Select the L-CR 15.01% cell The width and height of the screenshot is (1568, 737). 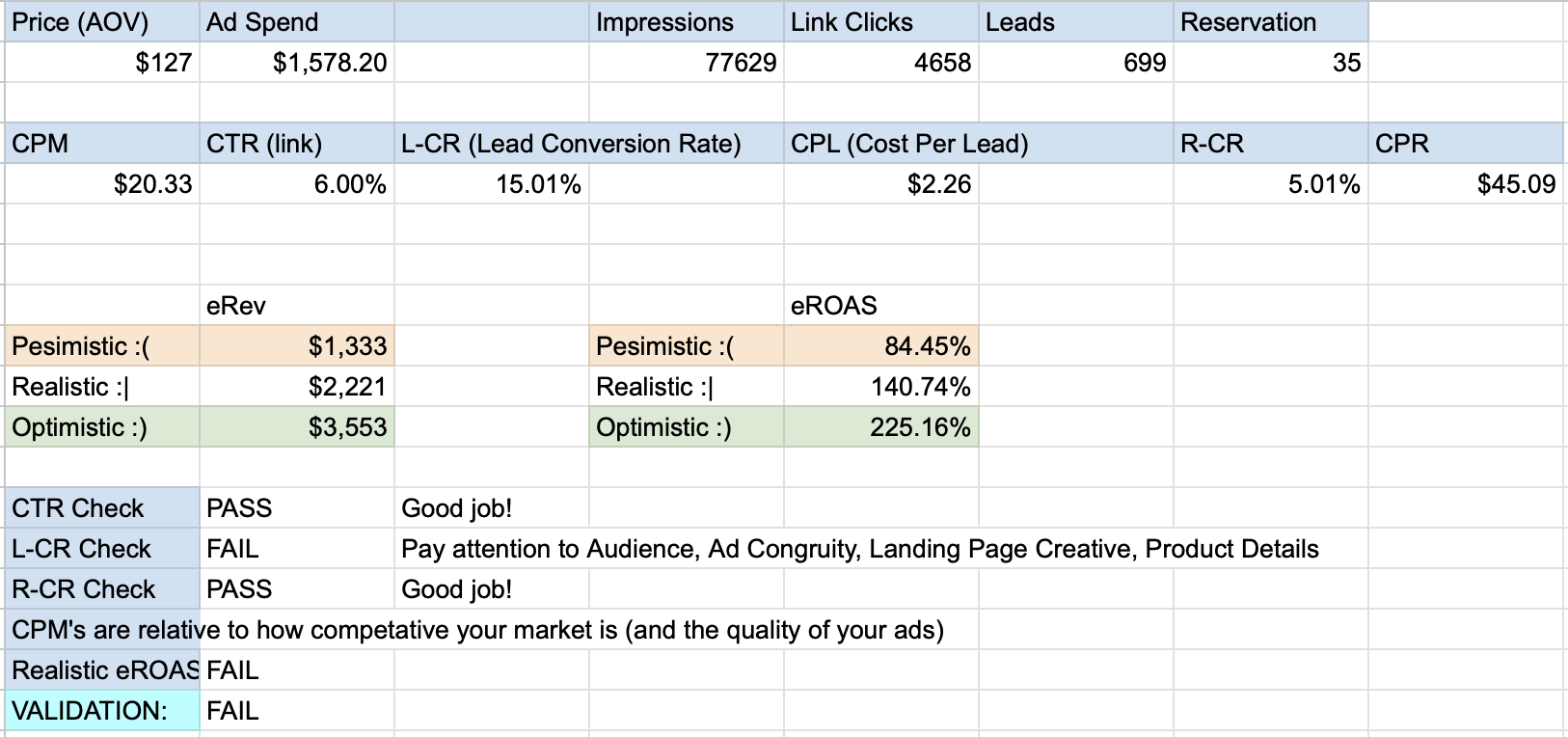[492, 184]
